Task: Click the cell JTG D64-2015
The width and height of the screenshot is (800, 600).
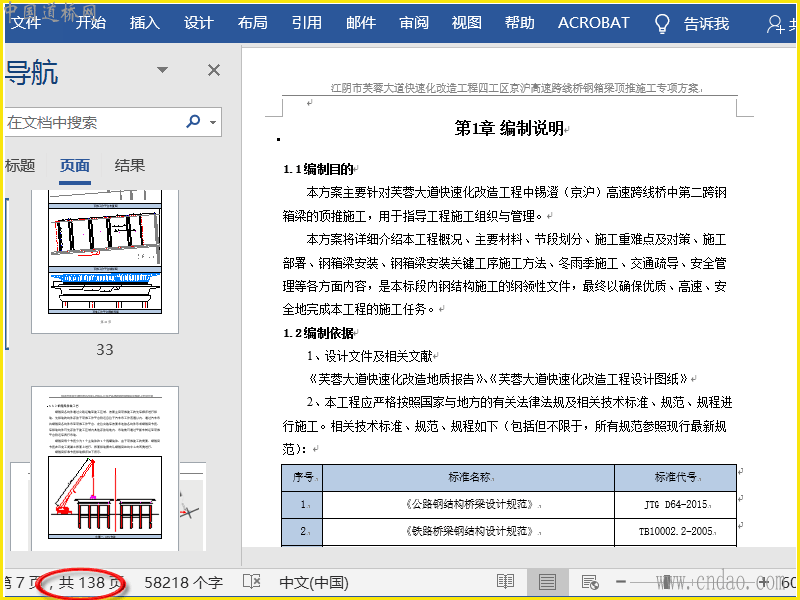Action: (676, 505)
